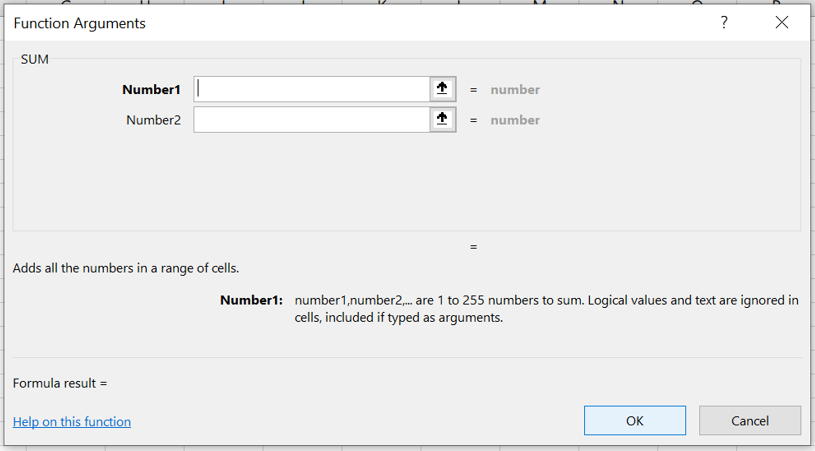Select the Number2 field label
Screen dimensions: 815x451
click(x=153, y=120)
